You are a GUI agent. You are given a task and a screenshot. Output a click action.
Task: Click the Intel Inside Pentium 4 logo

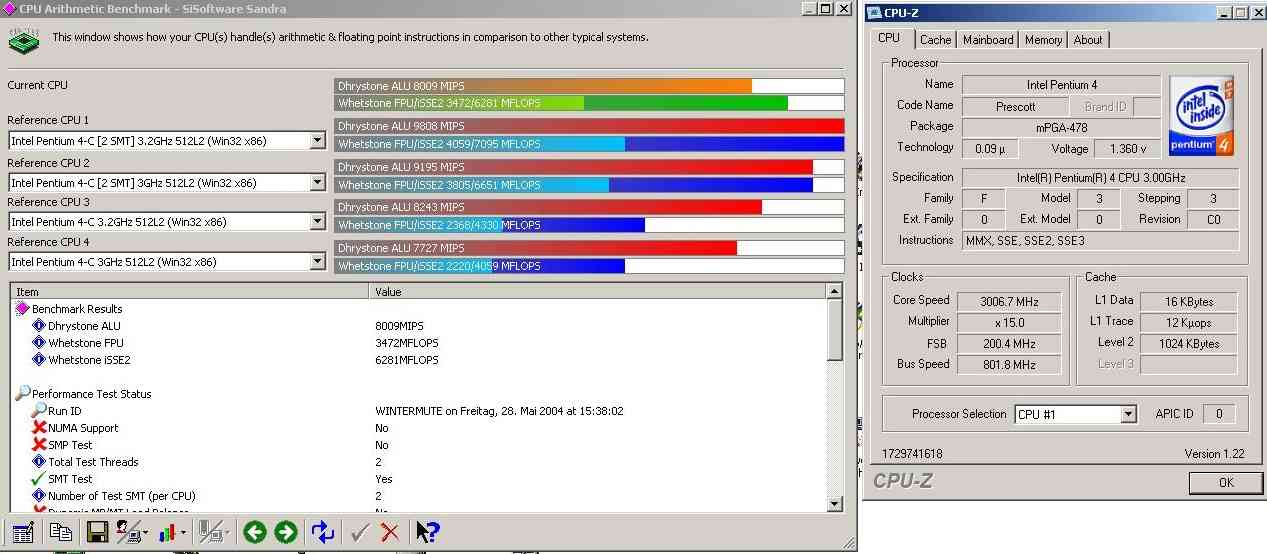point(1201,116)
